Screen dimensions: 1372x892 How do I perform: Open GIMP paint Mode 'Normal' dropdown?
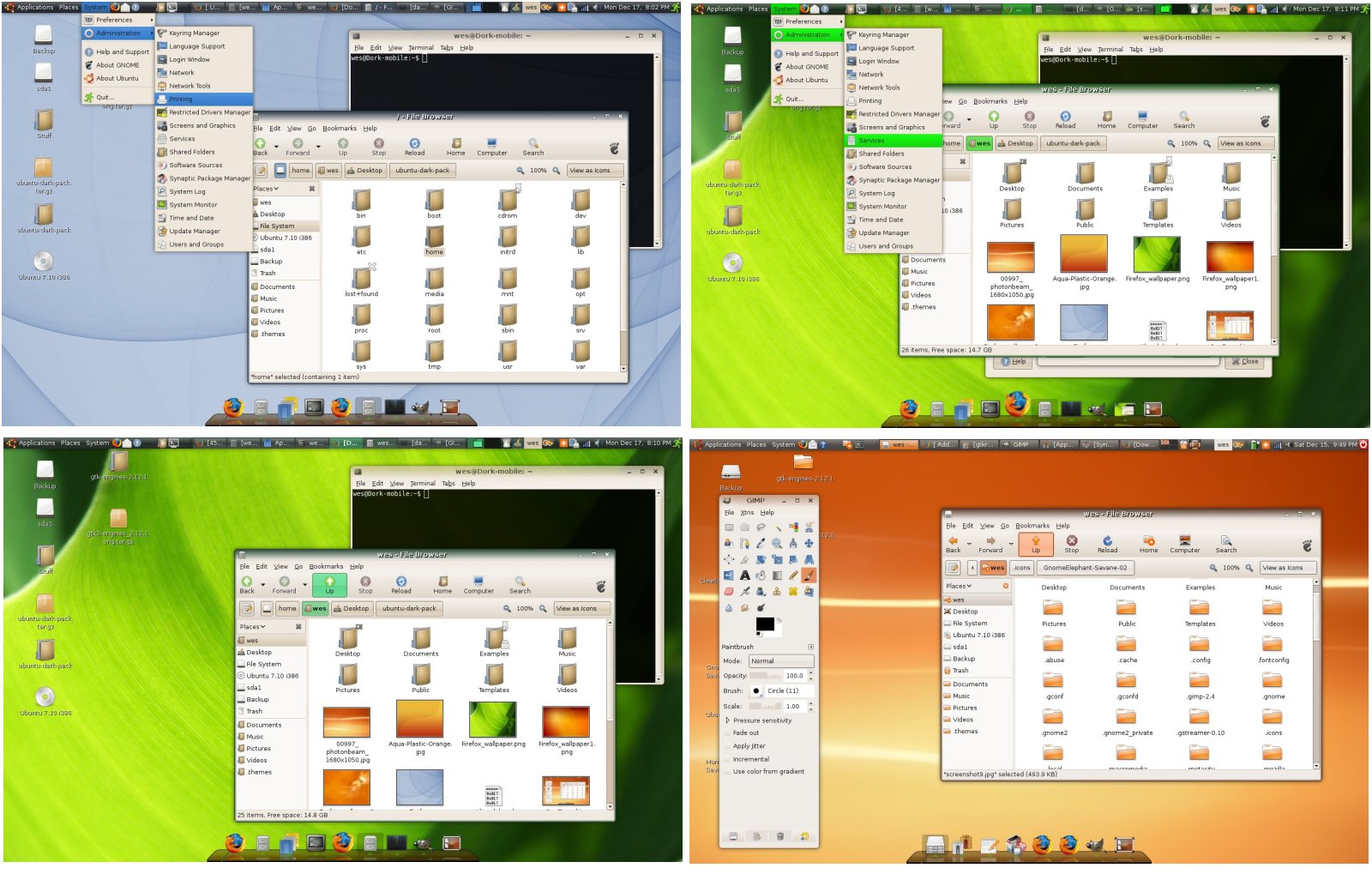pyautogui.click(x=781, y=661)
